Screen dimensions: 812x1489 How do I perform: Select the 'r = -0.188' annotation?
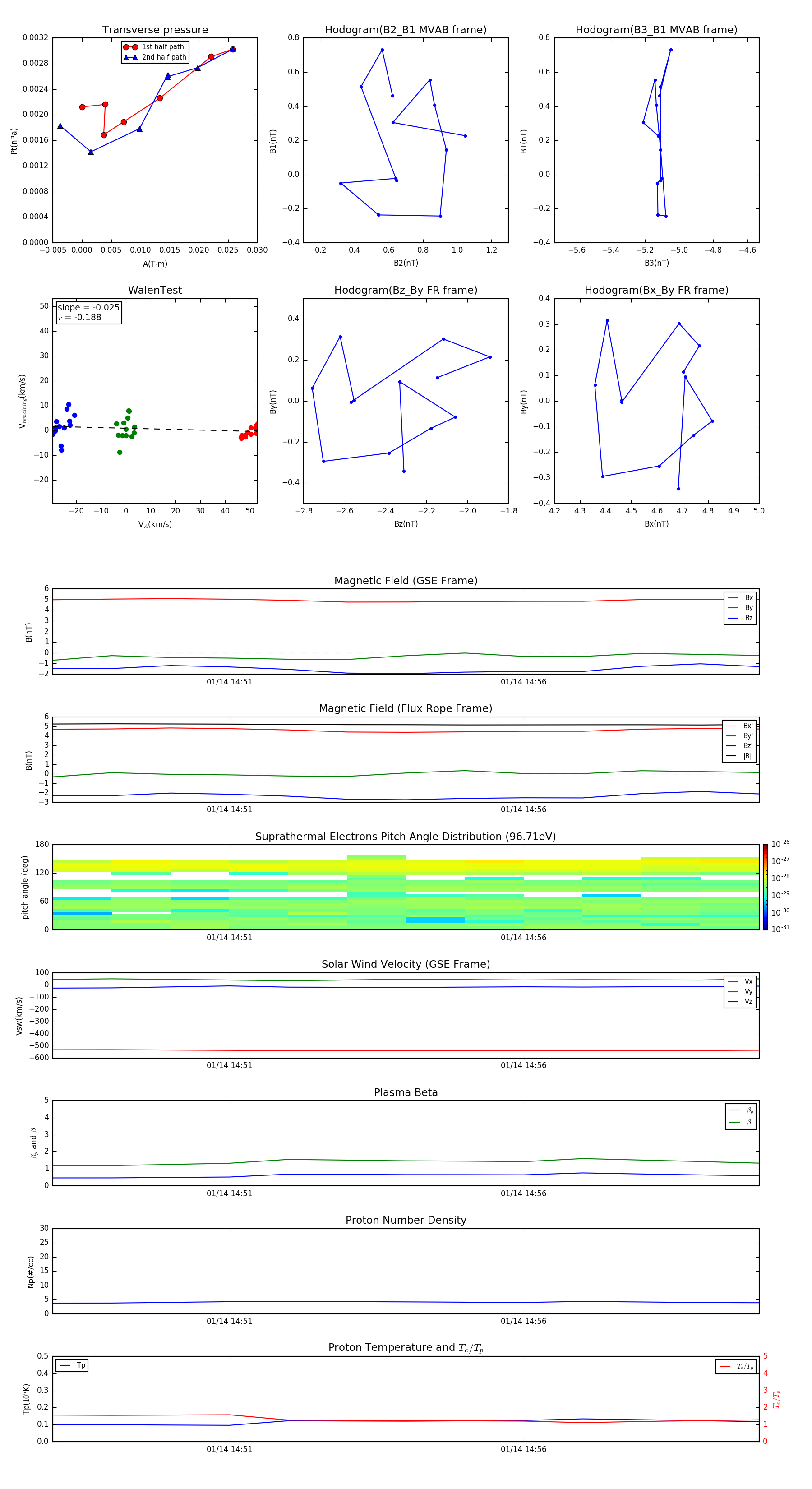80,317
